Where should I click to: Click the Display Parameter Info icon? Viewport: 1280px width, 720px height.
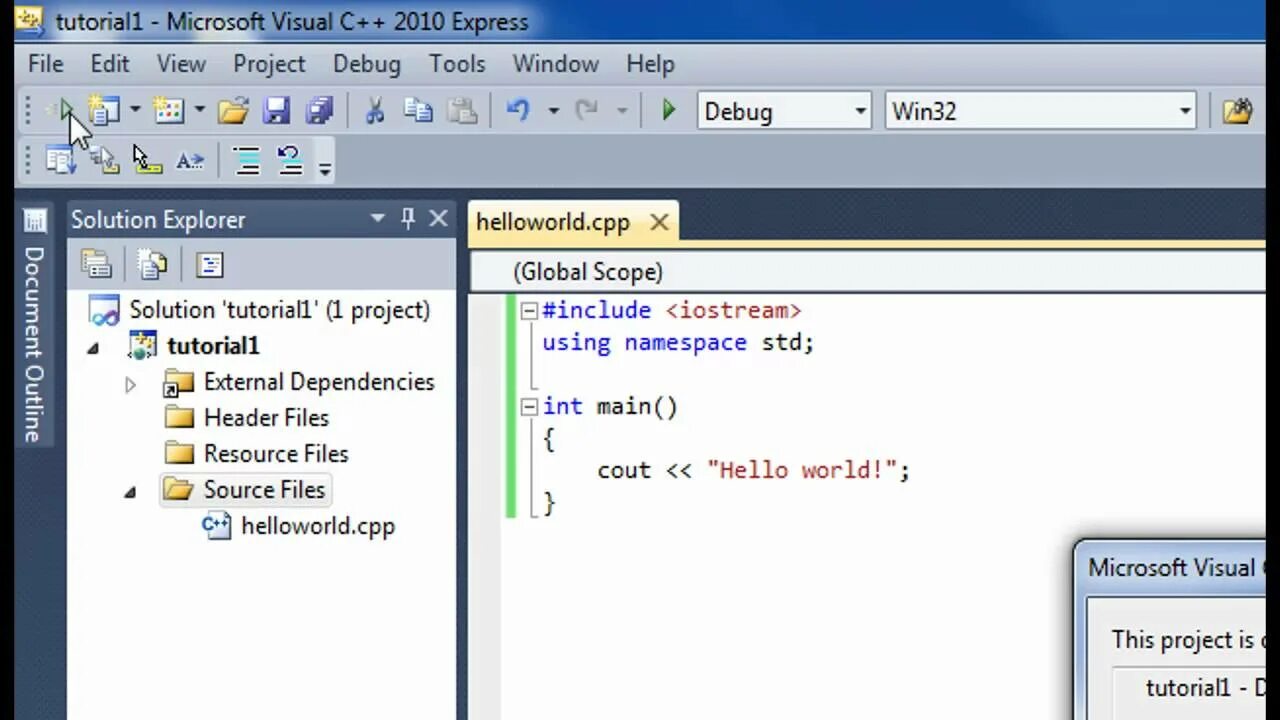[103, 160]
